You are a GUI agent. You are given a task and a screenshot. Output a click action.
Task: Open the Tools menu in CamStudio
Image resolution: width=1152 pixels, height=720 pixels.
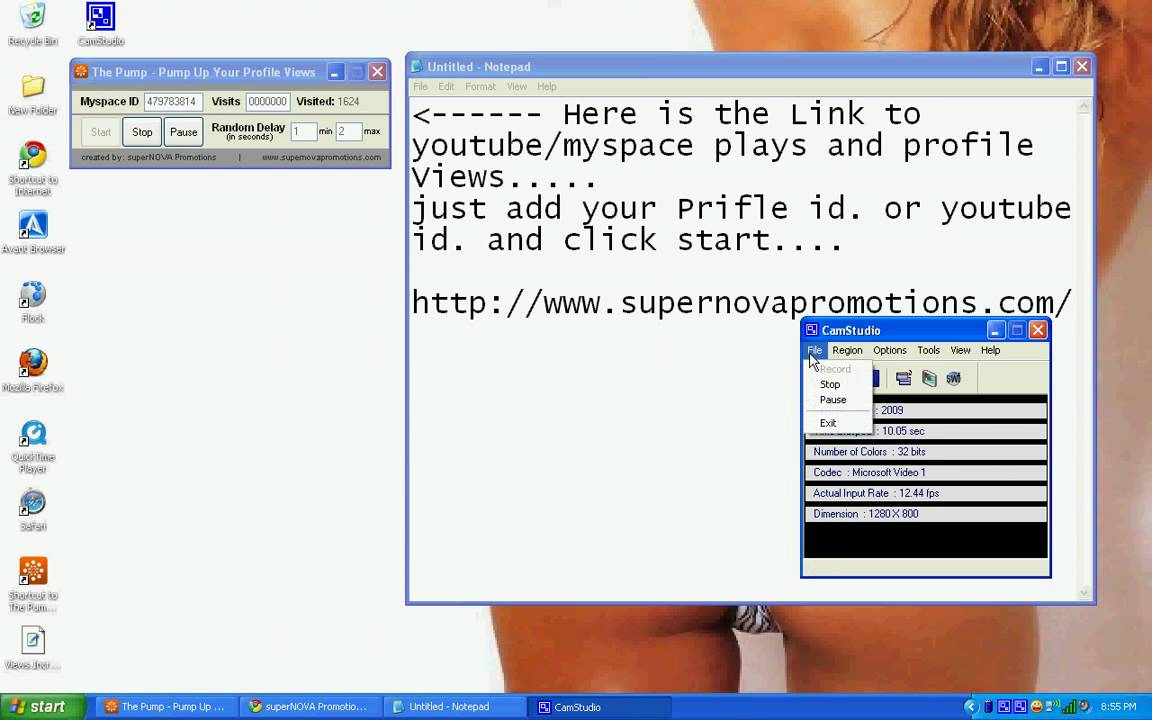[929, 350]
